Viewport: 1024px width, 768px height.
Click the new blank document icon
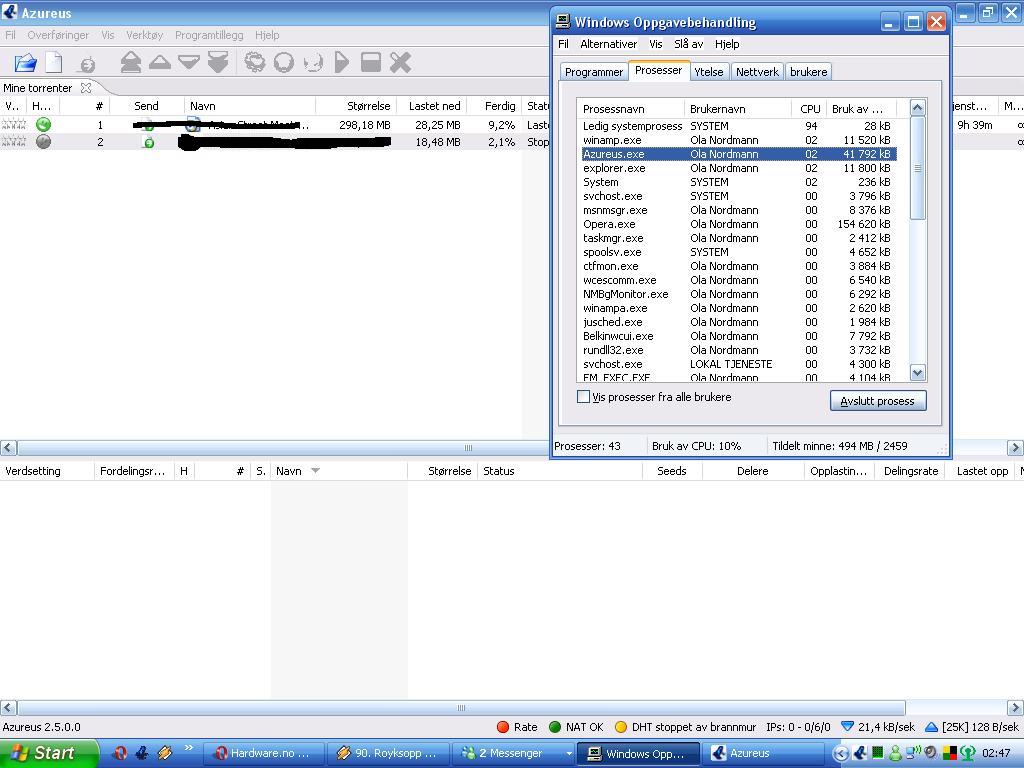pyautogui.click(x=54, y=63)
